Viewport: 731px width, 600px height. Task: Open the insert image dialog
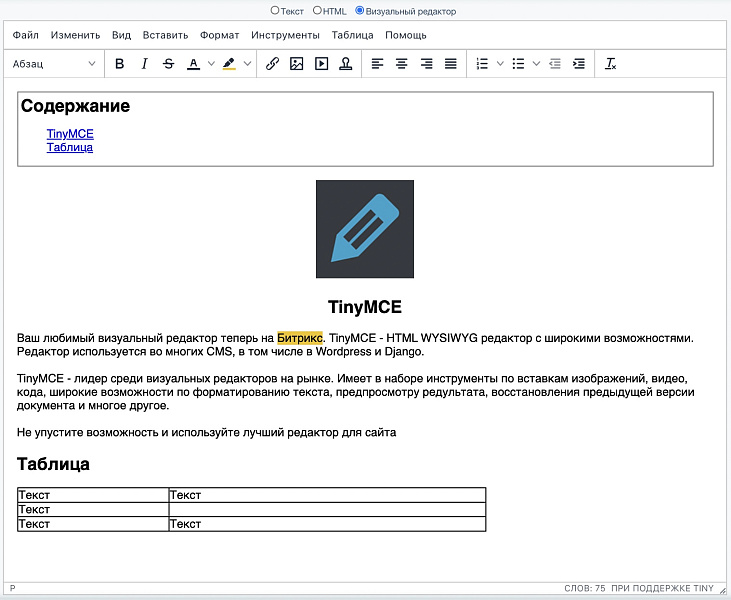[296, 64]
